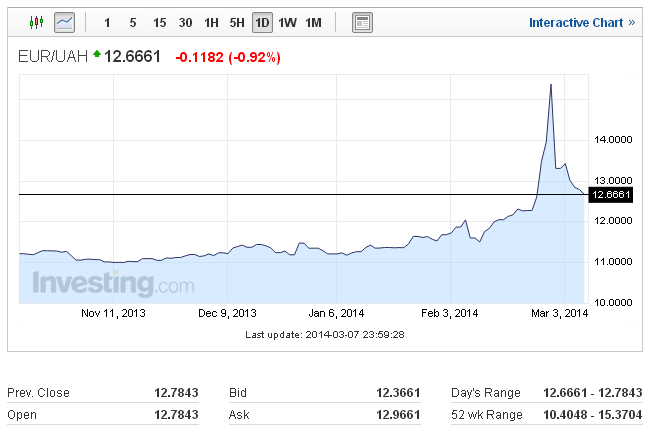Set timeframe to 5 minutes
Screen dimensions: 648x439
pos(133,22)
